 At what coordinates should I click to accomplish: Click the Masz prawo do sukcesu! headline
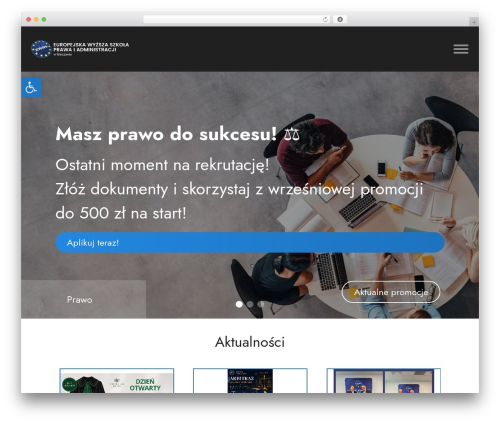[177, 134]
